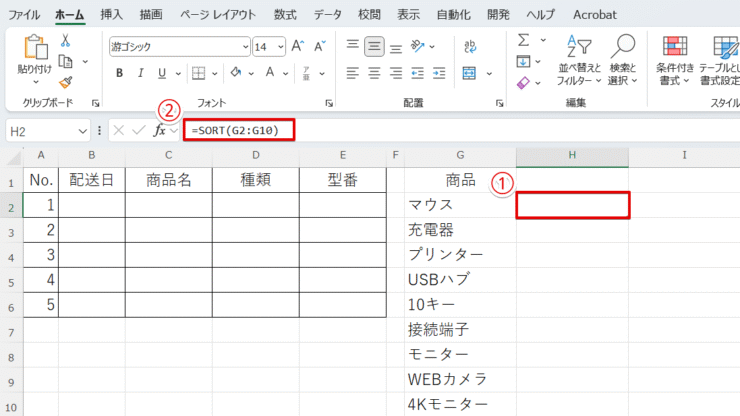Show phonetic furigana icon
Image resolution: width=740 pixels, height=416 pixels.
pyautogui.click(x=306, y=73)
